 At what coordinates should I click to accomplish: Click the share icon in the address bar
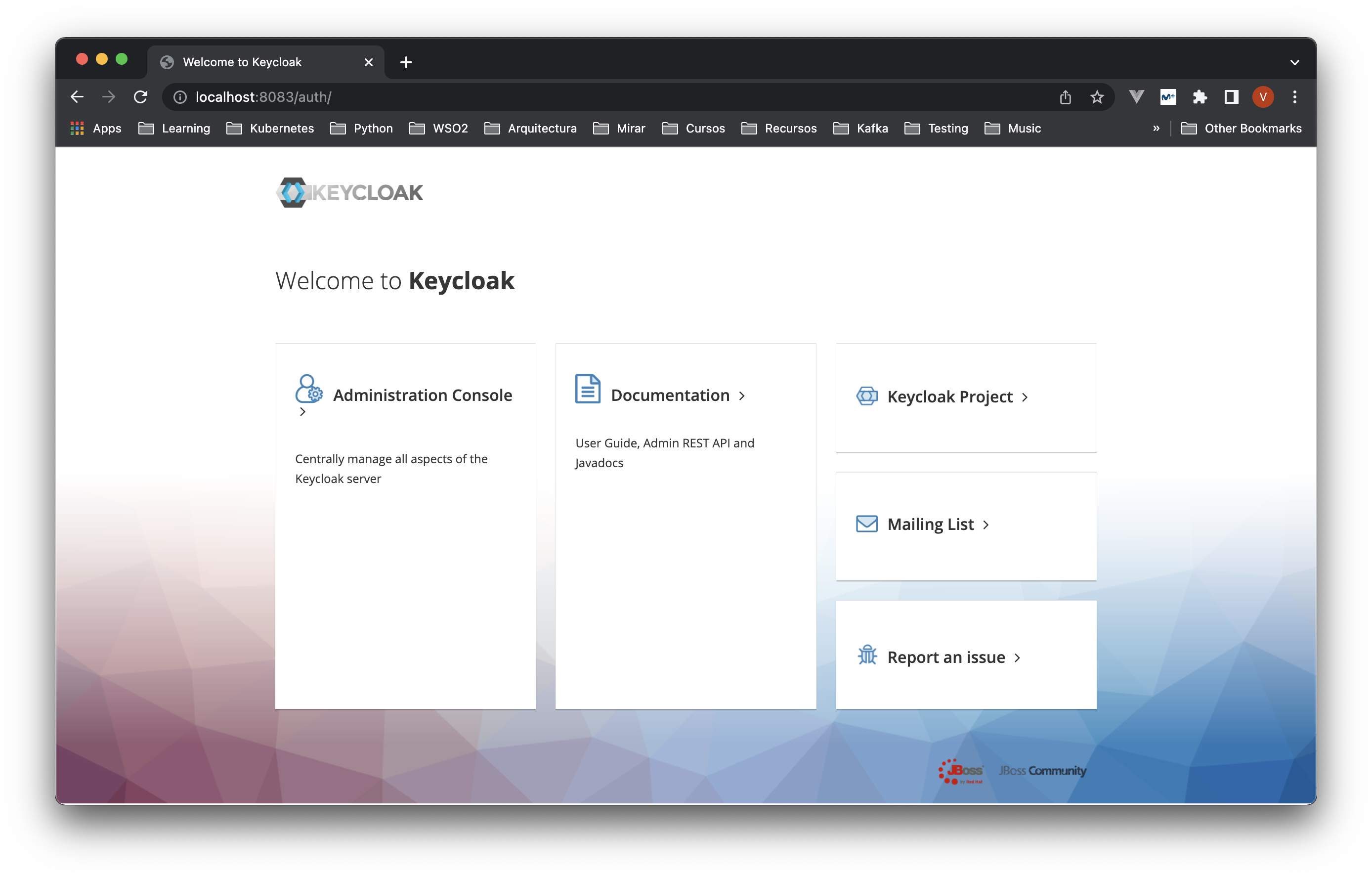pyautogui.click(x=1065, y=97)
